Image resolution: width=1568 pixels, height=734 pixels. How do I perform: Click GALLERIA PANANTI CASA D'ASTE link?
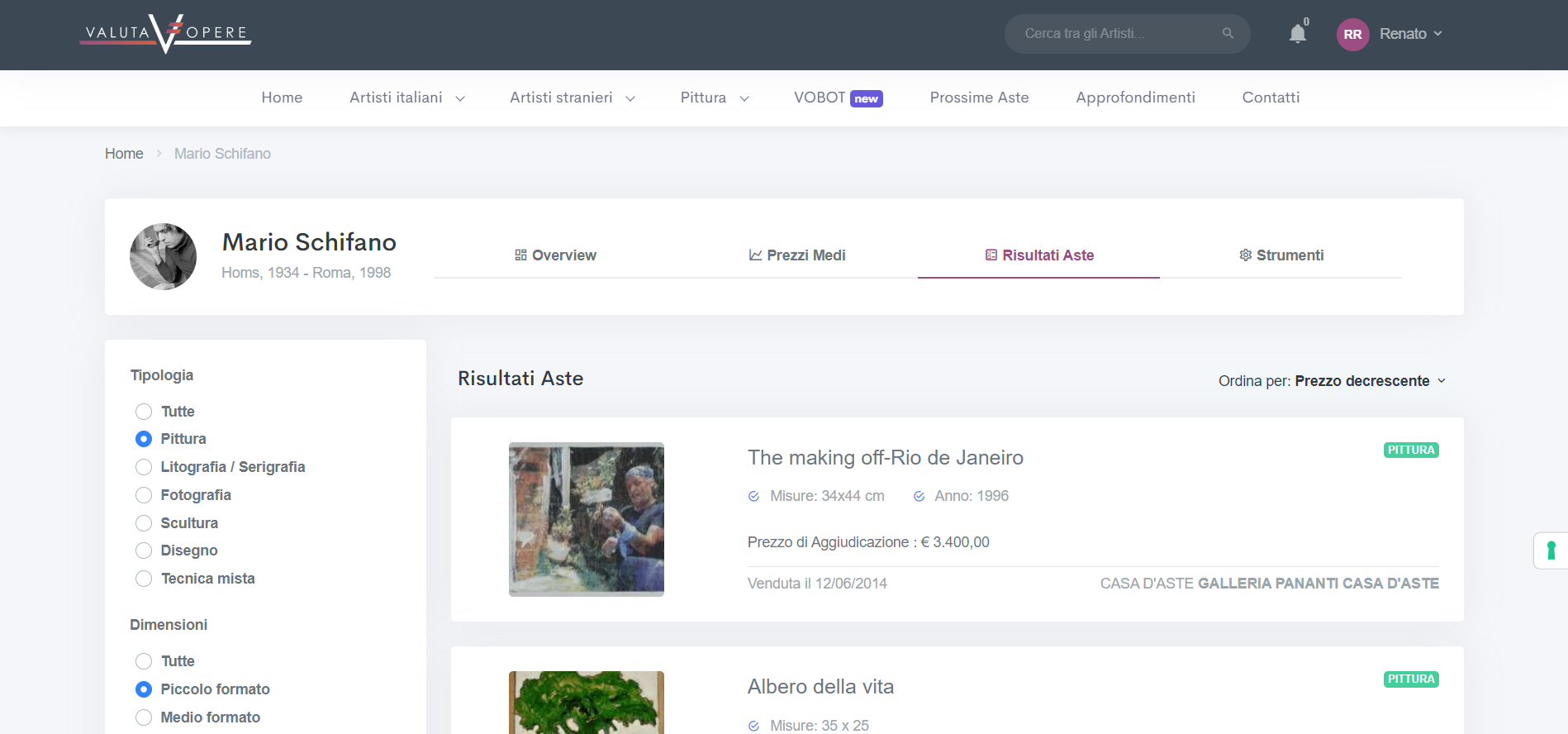point(1318,584)
